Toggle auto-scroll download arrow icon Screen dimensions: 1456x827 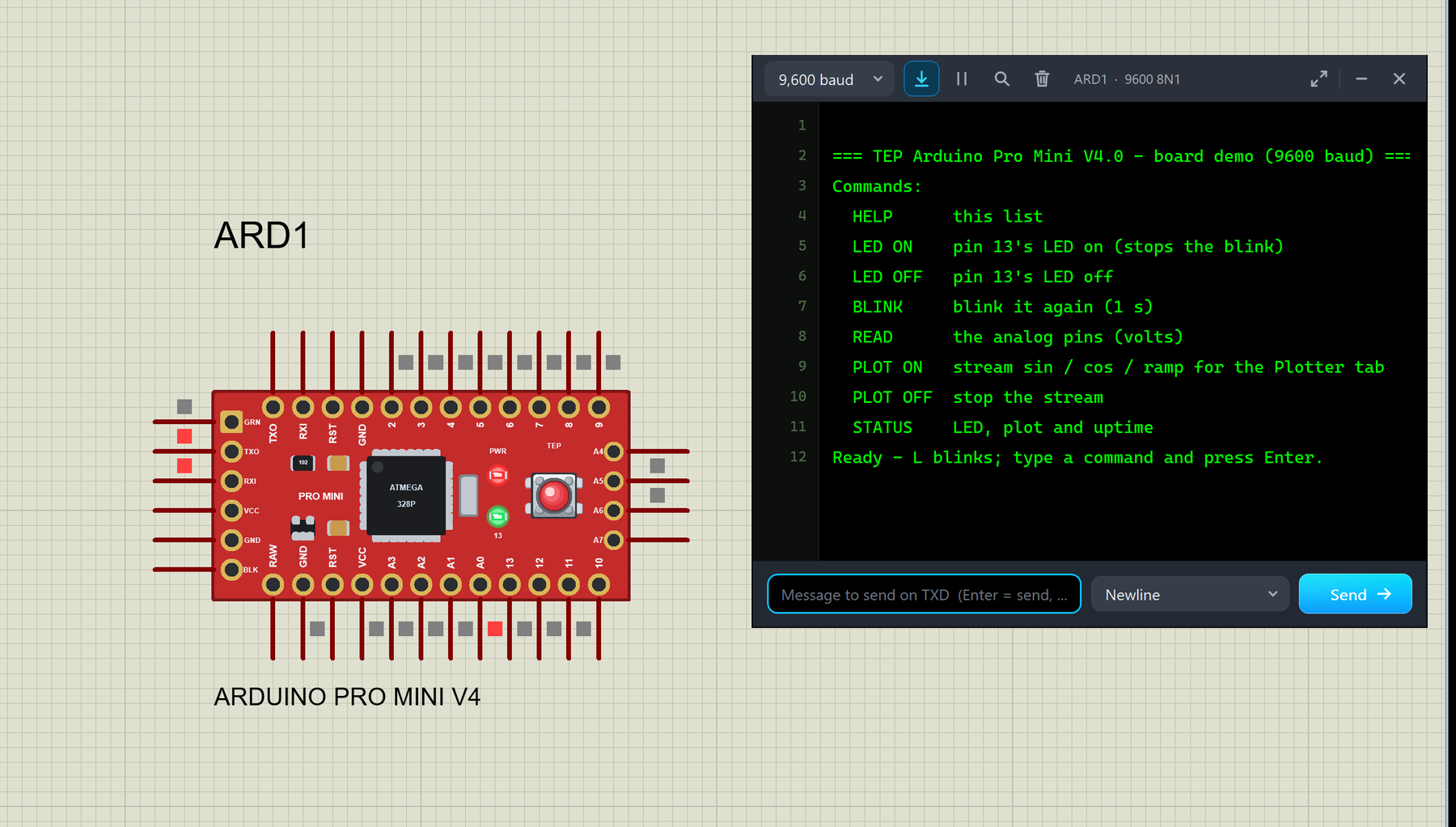click(921, 79)
